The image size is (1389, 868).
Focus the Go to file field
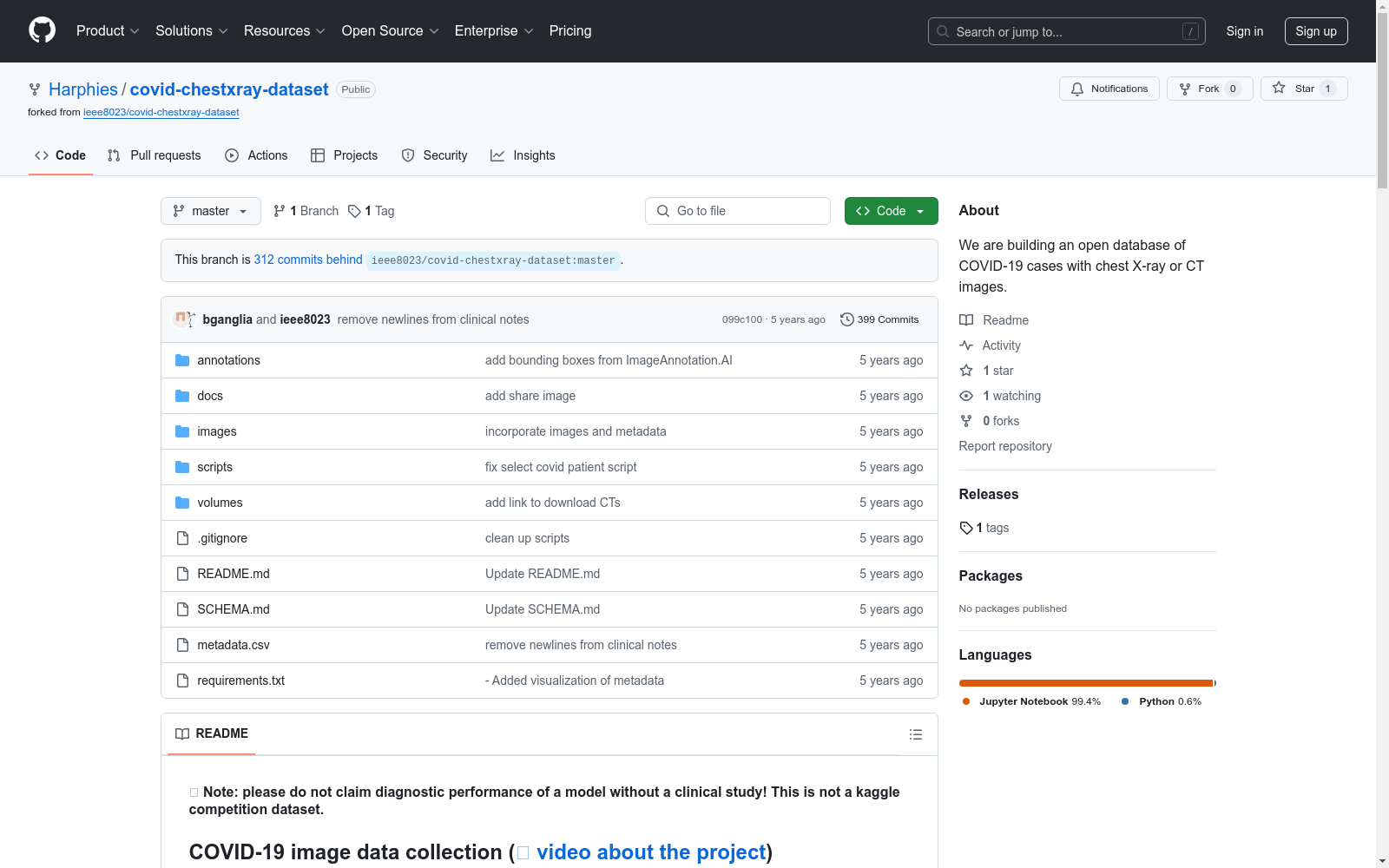pyautogui.click(x=738, y=211)
